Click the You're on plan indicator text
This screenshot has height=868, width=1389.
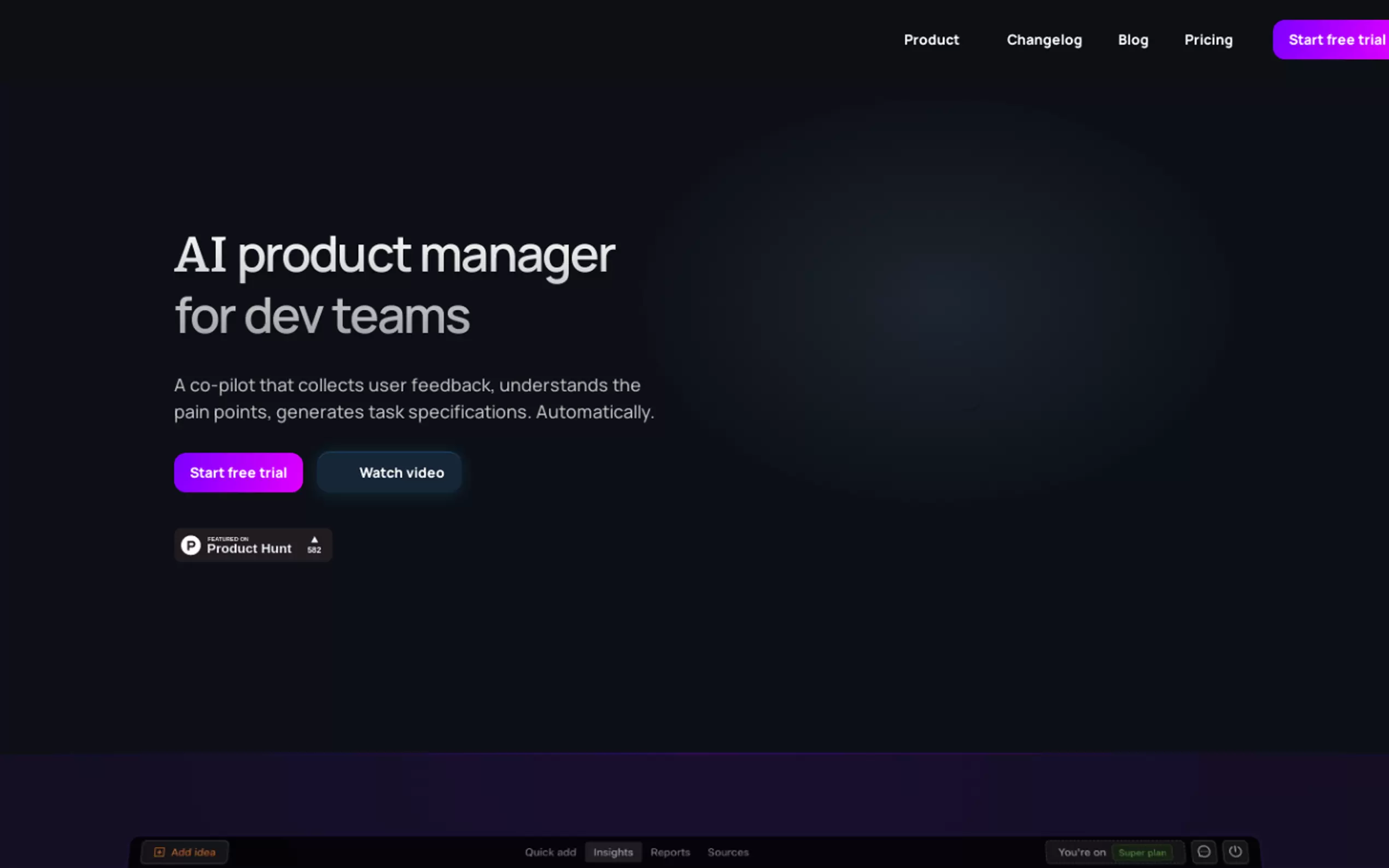tap(1081, 853)
